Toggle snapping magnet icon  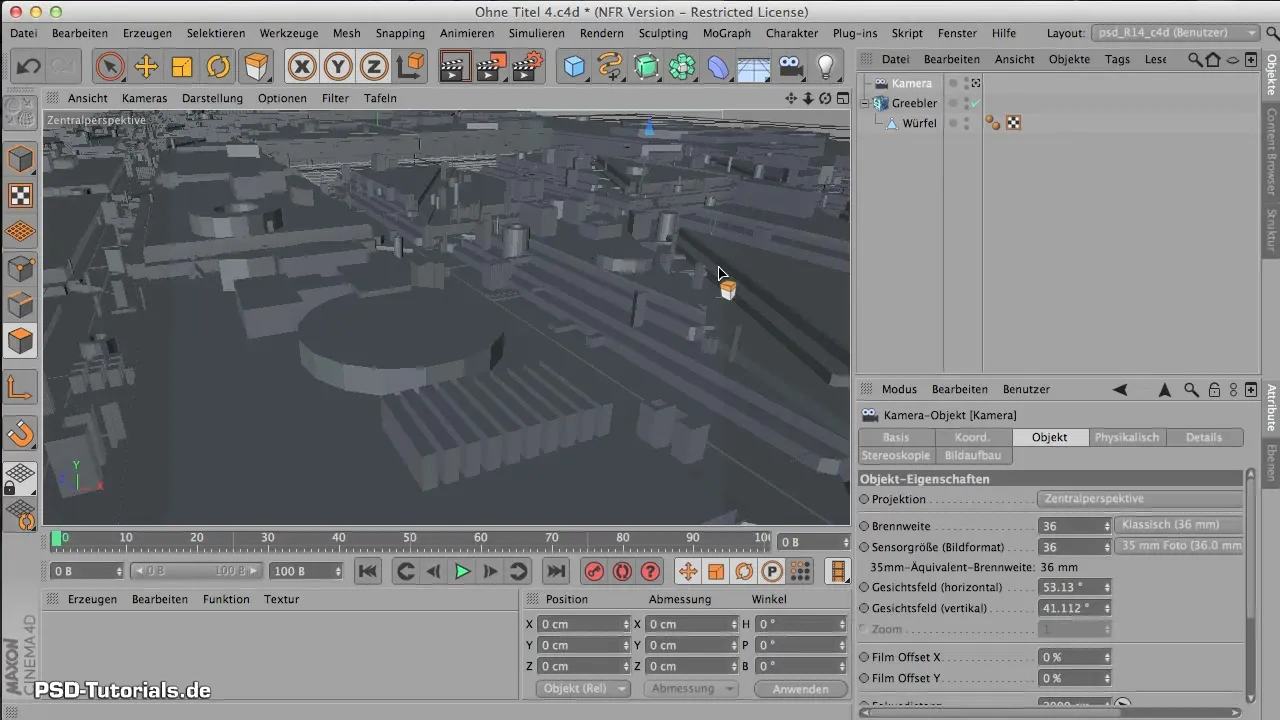tap(21, 433)
